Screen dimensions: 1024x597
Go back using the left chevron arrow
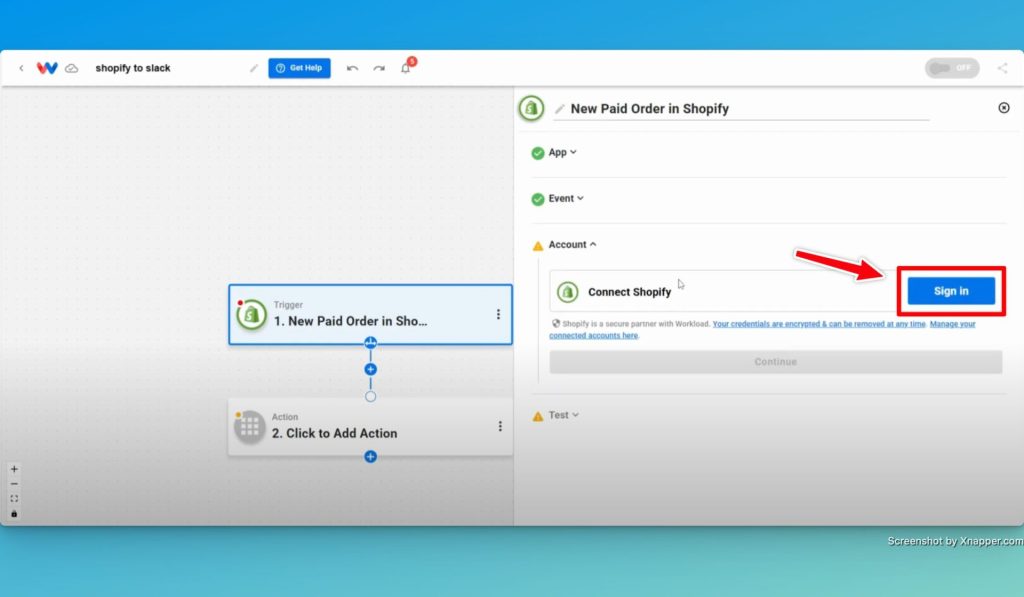pyautogui.click(x=21, y=68)
